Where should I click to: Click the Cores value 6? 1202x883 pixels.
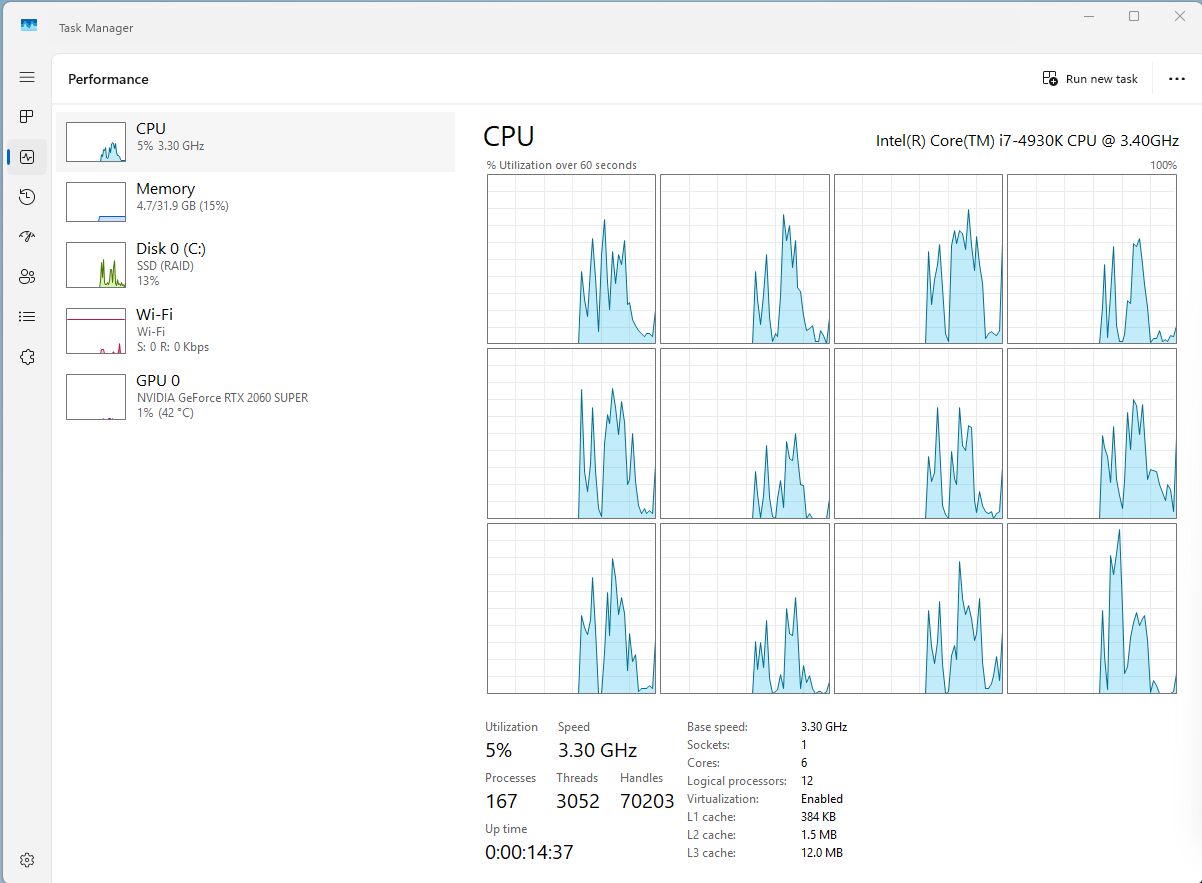[x=804, y=763]
